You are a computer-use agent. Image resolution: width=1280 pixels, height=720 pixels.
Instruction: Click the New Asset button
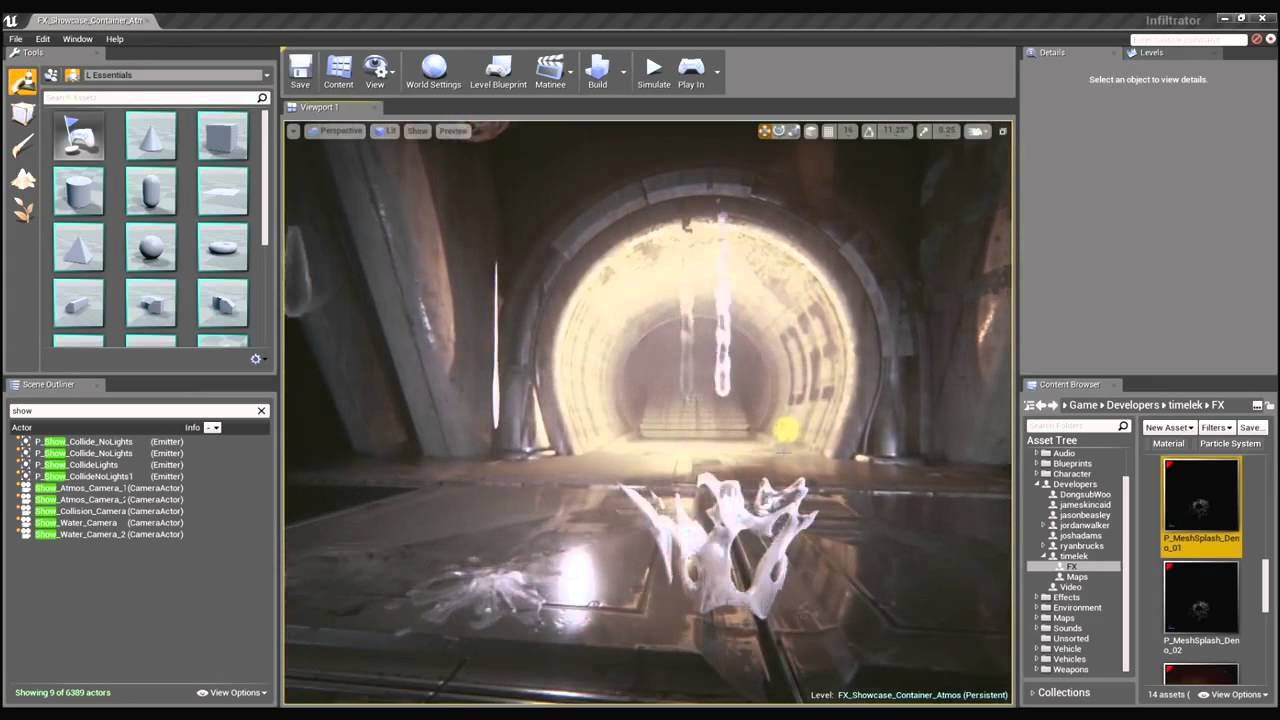(x=1169, y=427)
